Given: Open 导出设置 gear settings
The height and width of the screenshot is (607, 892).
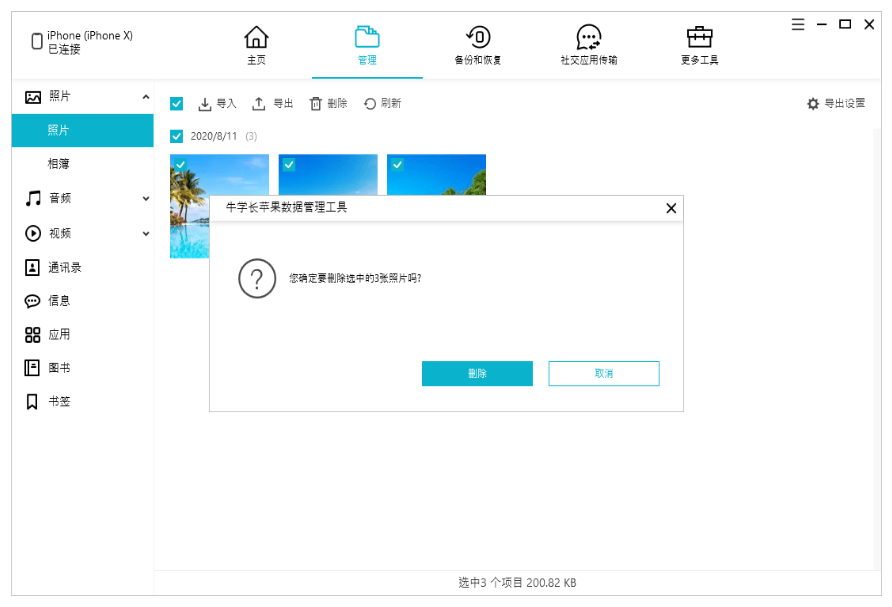Looking at the screenshot, I should 813,104.
